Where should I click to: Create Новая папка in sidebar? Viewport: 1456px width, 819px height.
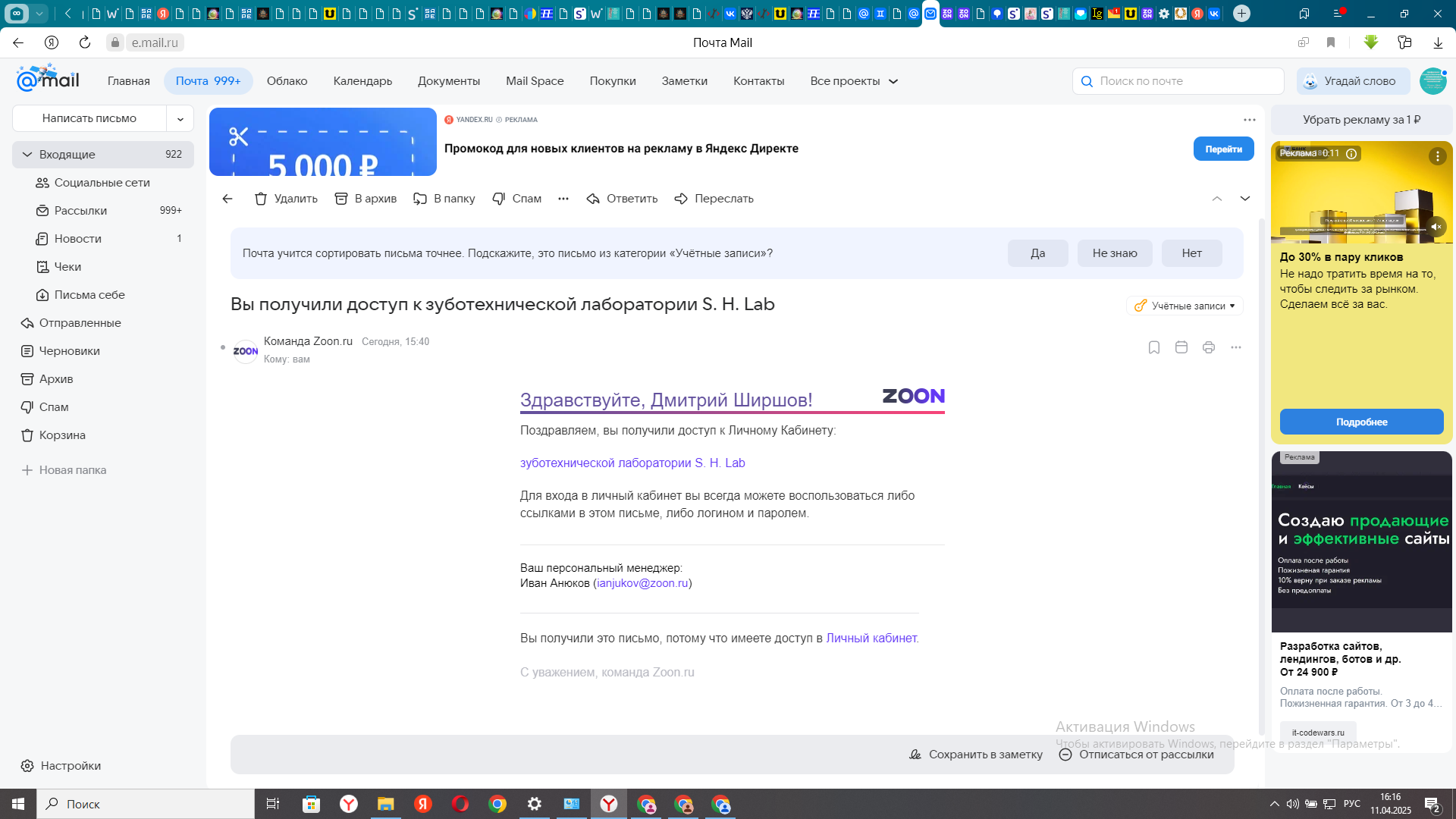tap(64, 470)
